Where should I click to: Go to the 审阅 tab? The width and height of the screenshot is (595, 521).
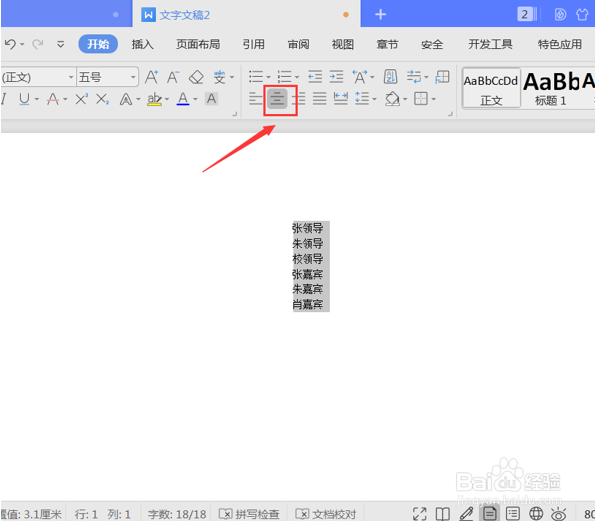(298, 44)
